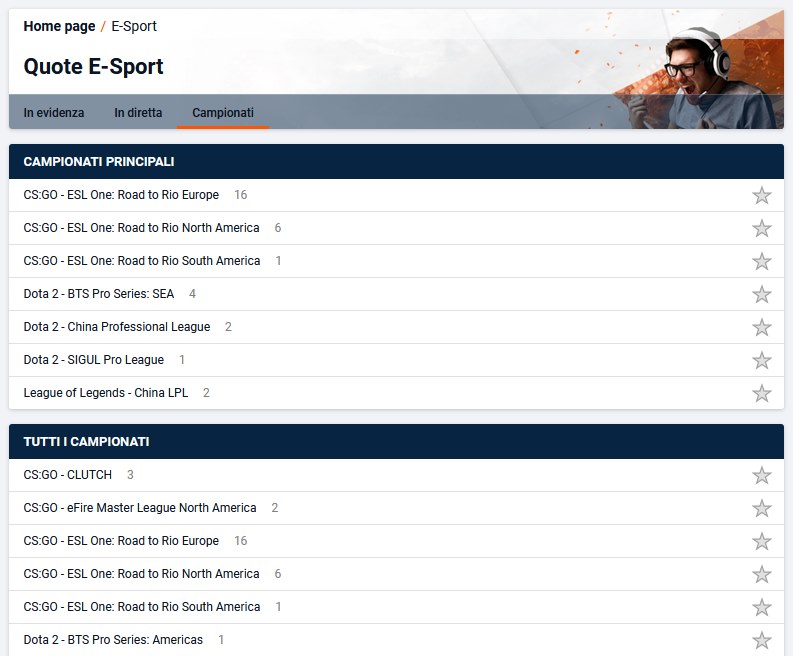Open Dota 2 - SIGUL Pro League
The height and width of the screenshot is (656, 793).
tap(94, 360)
